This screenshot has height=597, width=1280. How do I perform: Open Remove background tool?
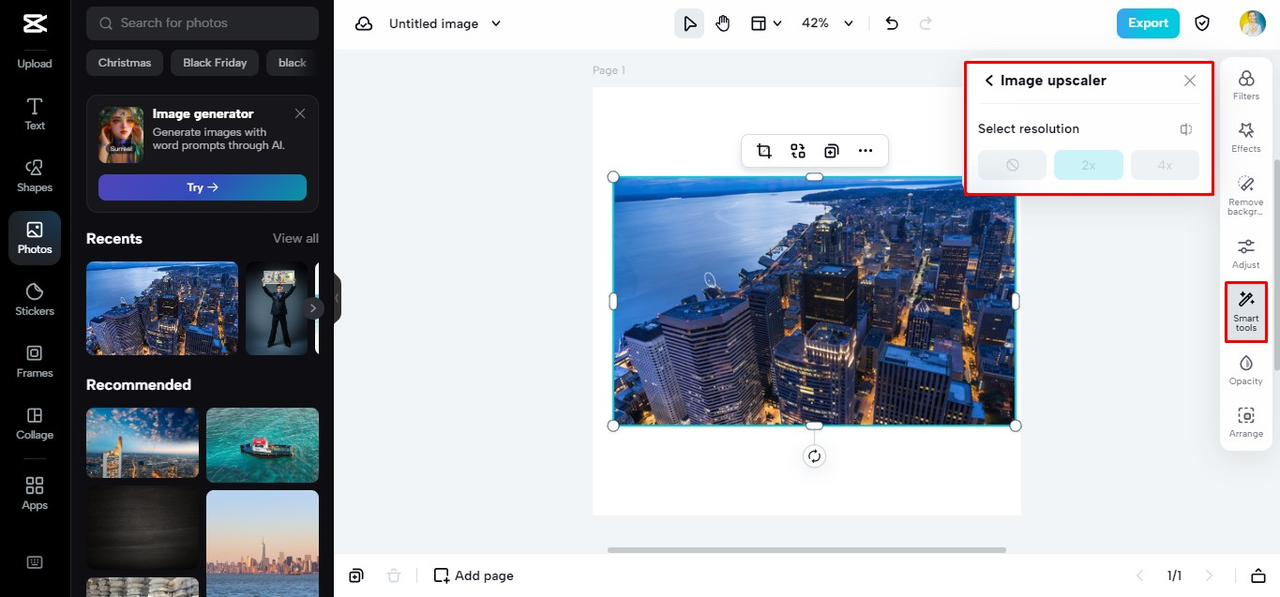[1246, 196]
